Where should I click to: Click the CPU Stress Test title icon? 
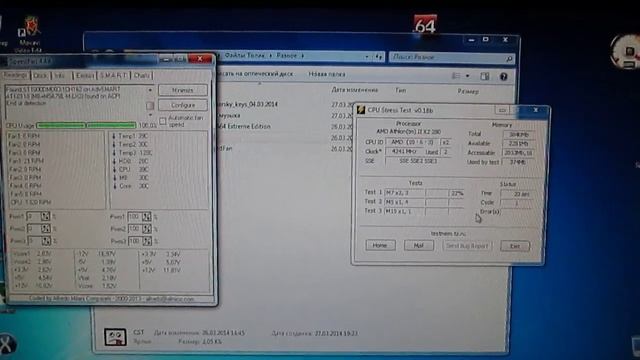pos(361,109)
